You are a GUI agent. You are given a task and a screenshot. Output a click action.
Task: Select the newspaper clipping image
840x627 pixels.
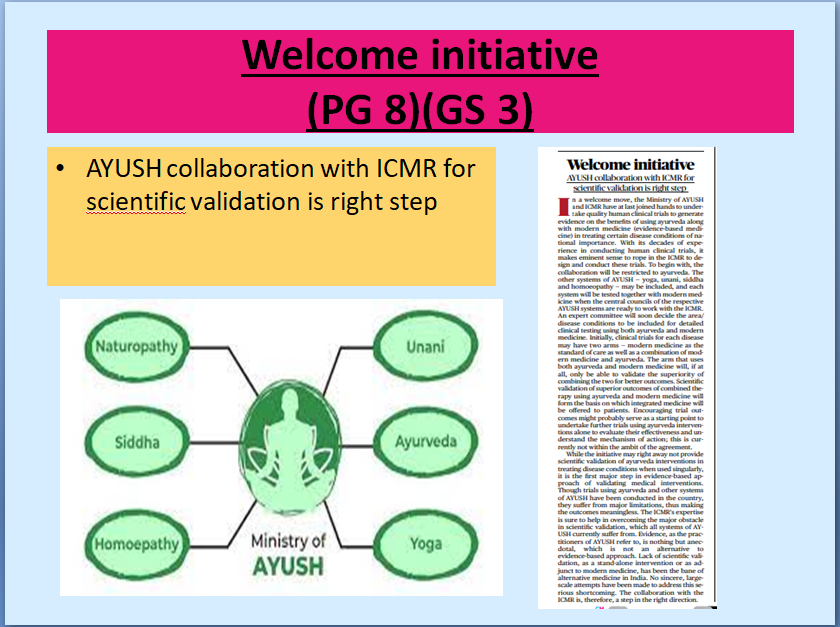point(627,378)
